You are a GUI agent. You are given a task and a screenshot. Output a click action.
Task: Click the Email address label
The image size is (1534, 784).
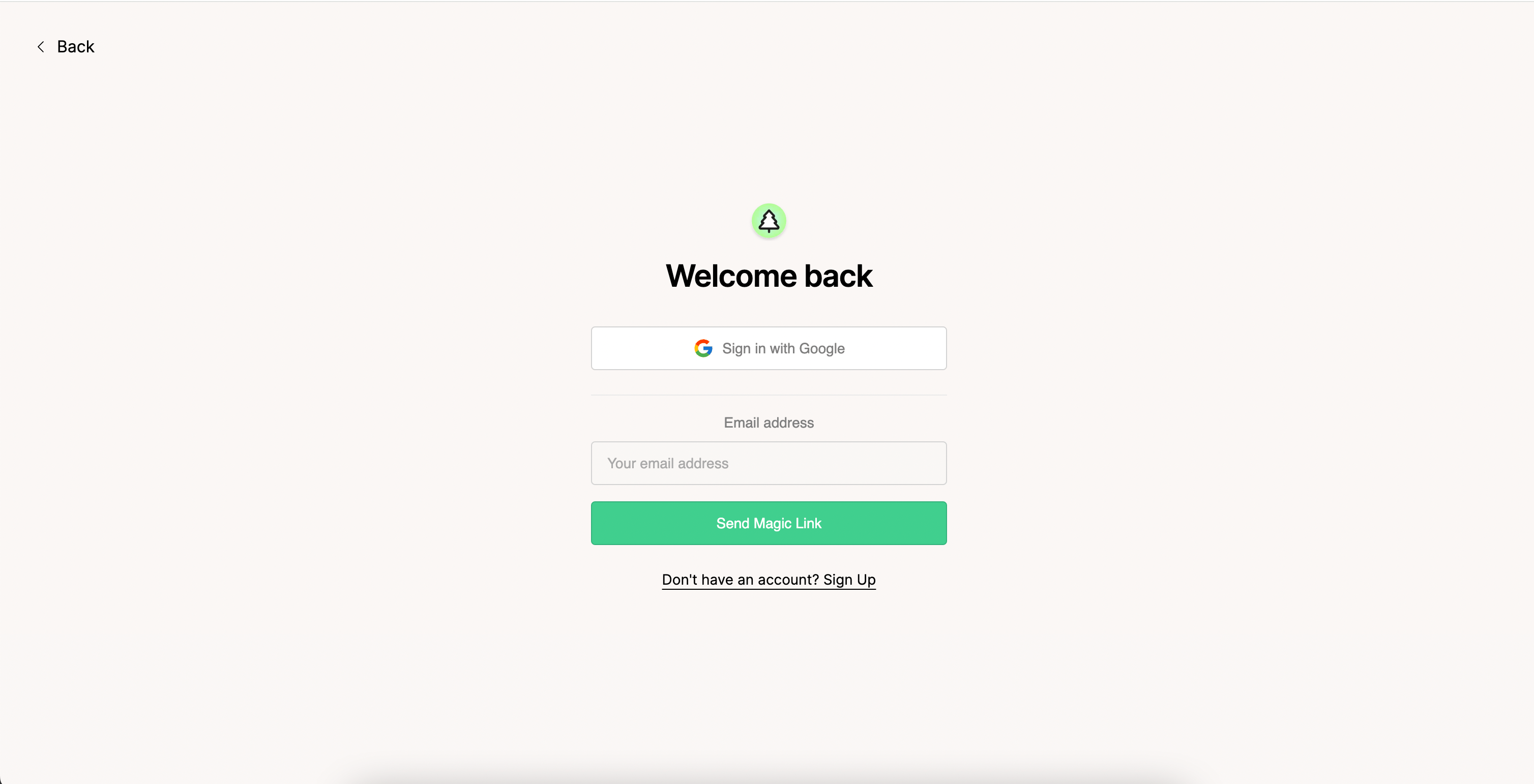coord(769,423)
